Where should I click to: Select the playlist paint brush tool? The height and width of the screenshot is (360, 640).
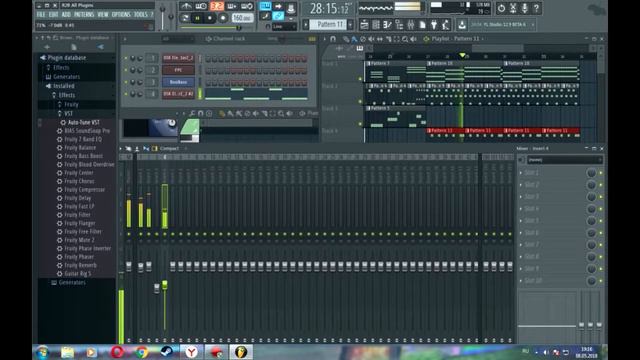click(x=354, y=39)
